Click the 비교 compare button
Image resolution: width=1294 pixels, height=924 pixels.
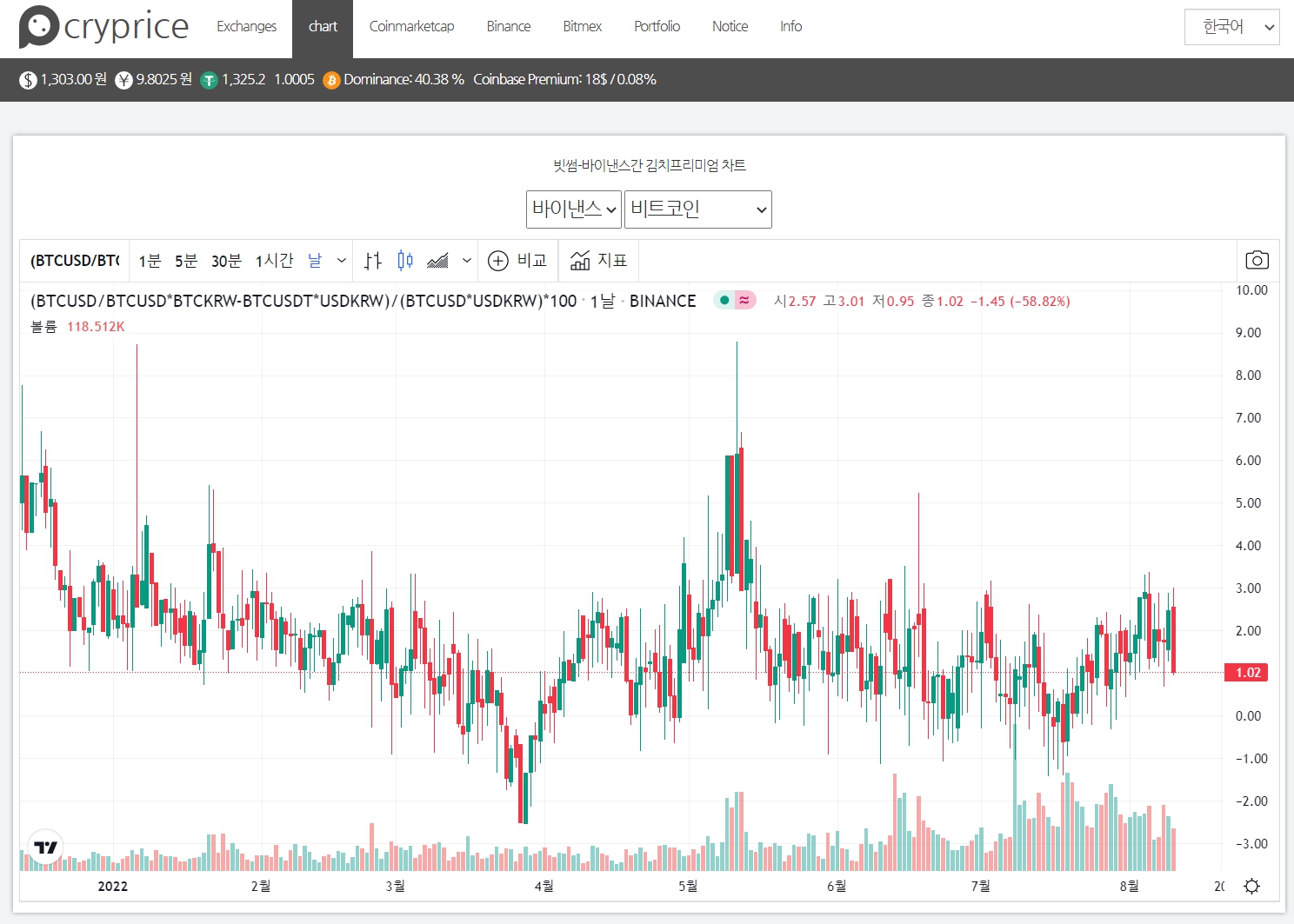pyautogui.click(x=517, y=261)
